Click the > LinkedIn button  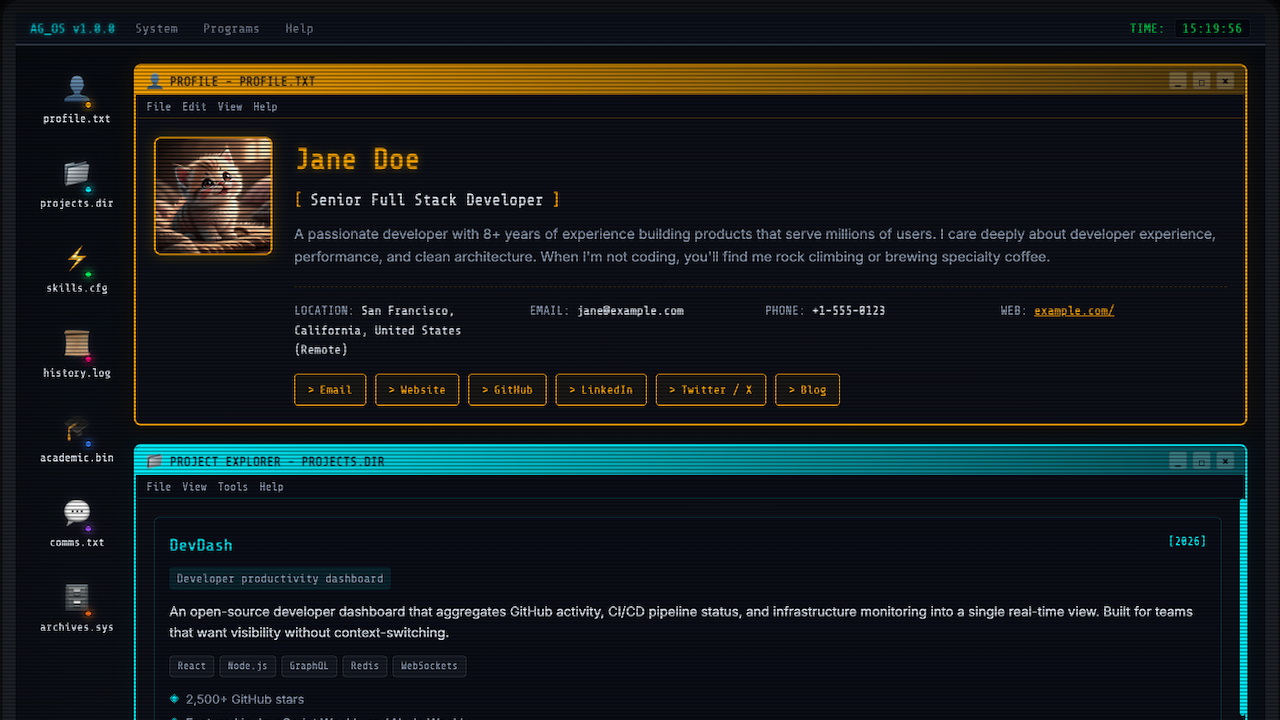pyautogui.click(x=601, y=390)
